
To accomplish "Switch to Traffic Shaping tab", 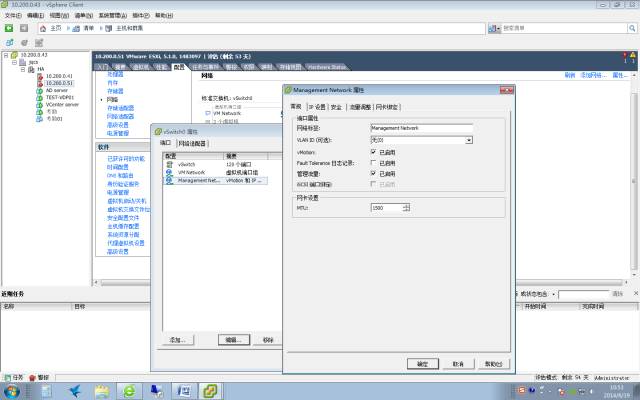I will (360, 107).
